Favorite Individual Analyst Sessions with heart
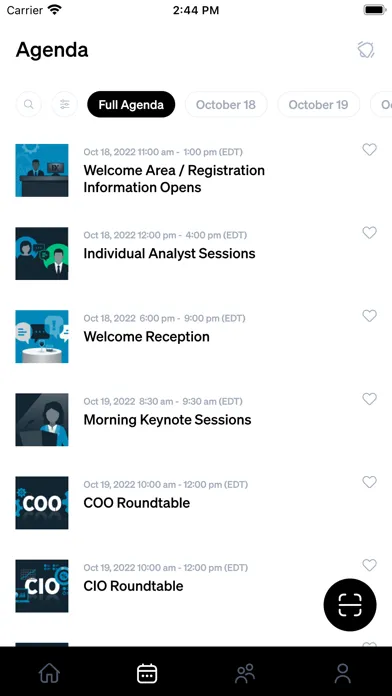 369,233
